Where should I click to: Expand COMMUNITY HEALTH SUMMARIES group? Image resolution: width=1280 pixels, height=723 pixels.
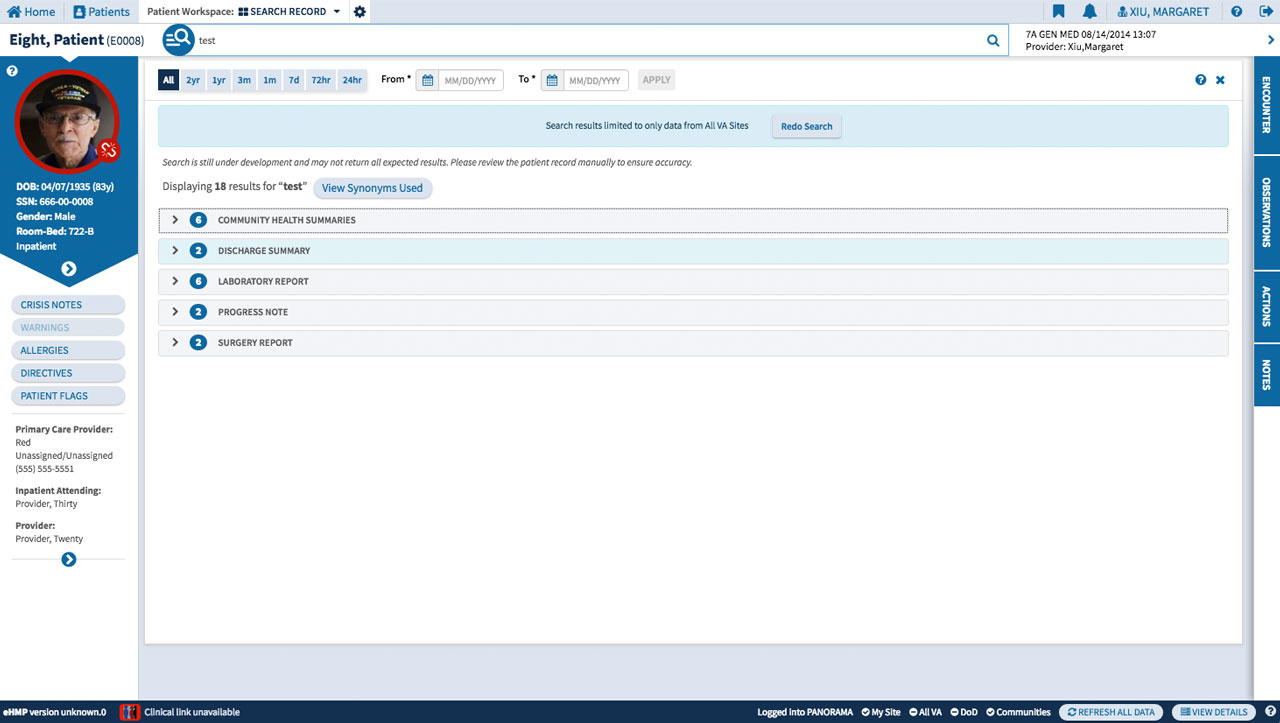pyautogui.click(x=693, y=220)
